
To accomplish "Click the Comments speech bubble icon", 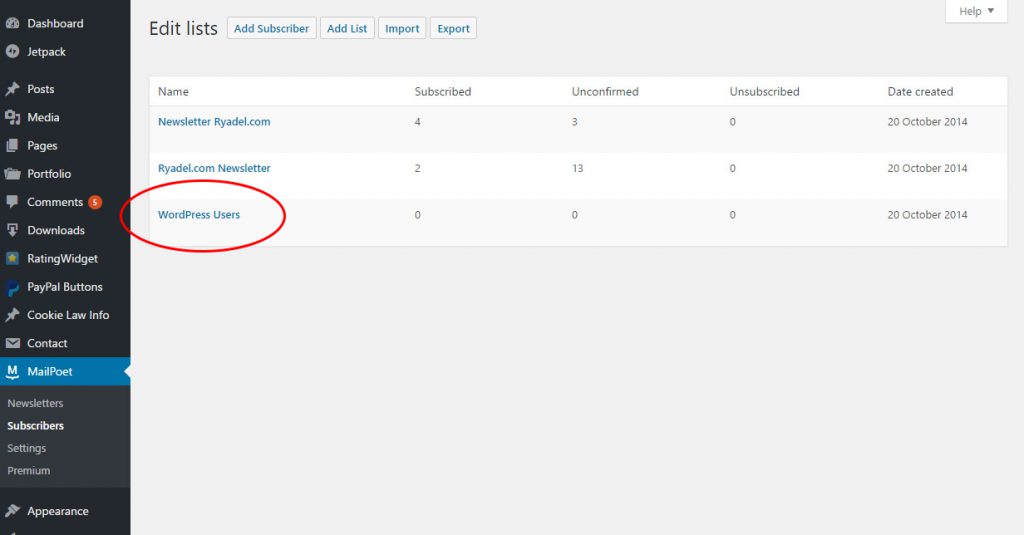I will 12,202.
